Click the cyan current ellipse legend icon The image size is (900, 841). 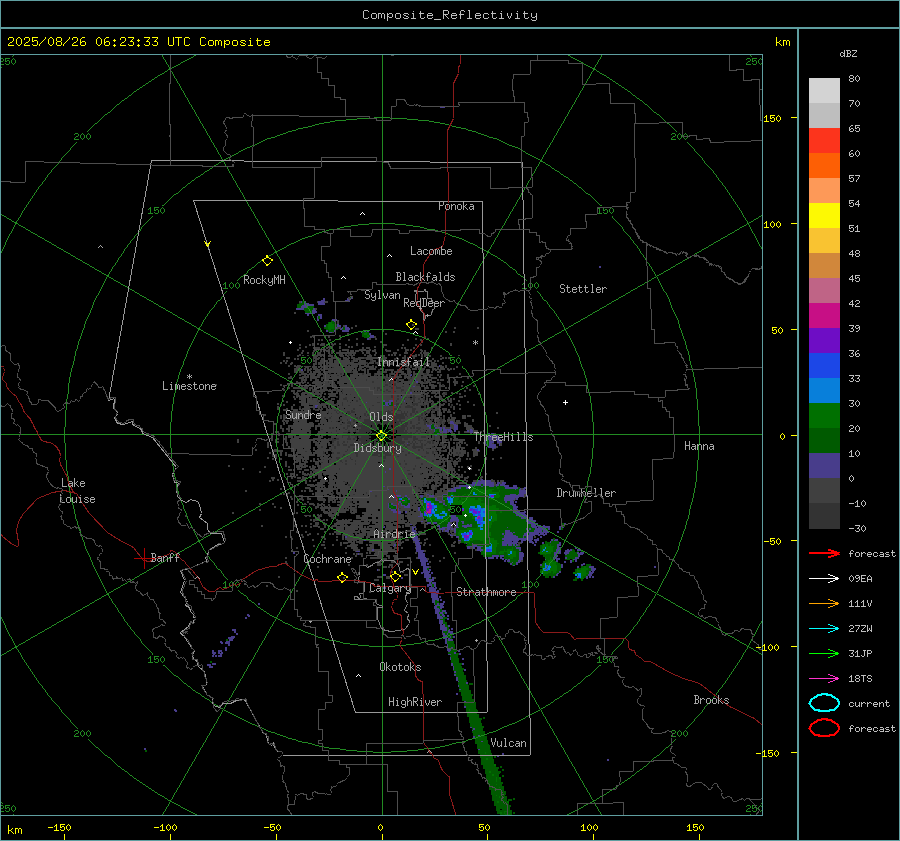click(x=824, y=703)
